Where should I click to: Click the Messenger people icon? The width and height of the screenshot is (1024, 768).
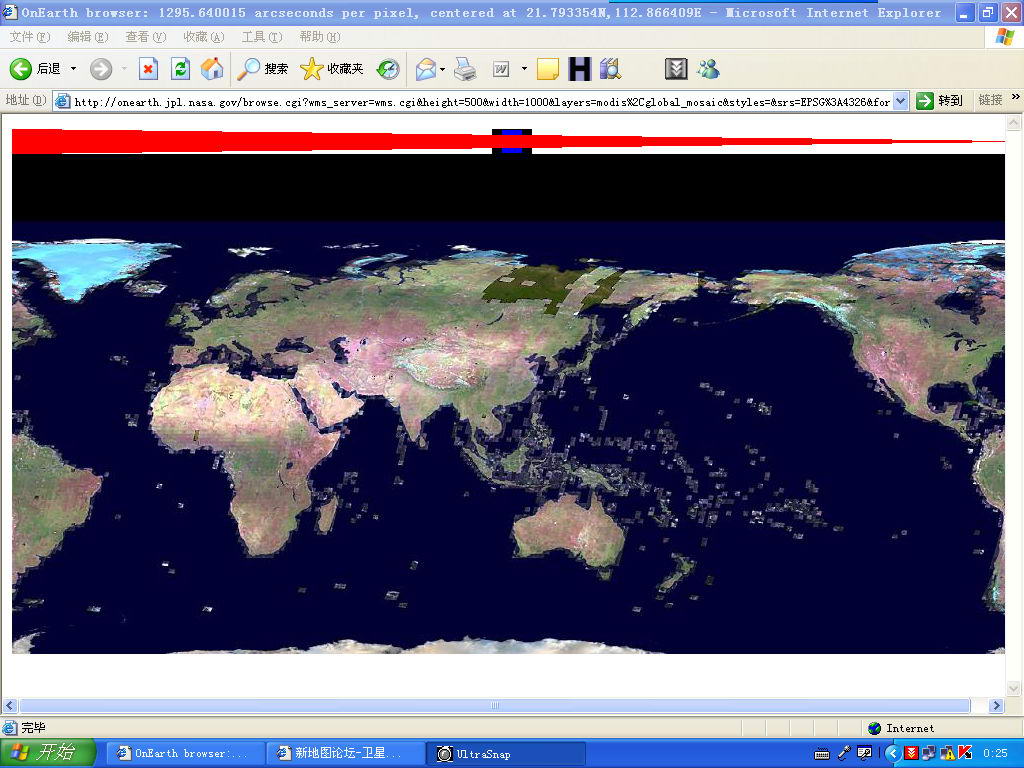click(708, 69)
